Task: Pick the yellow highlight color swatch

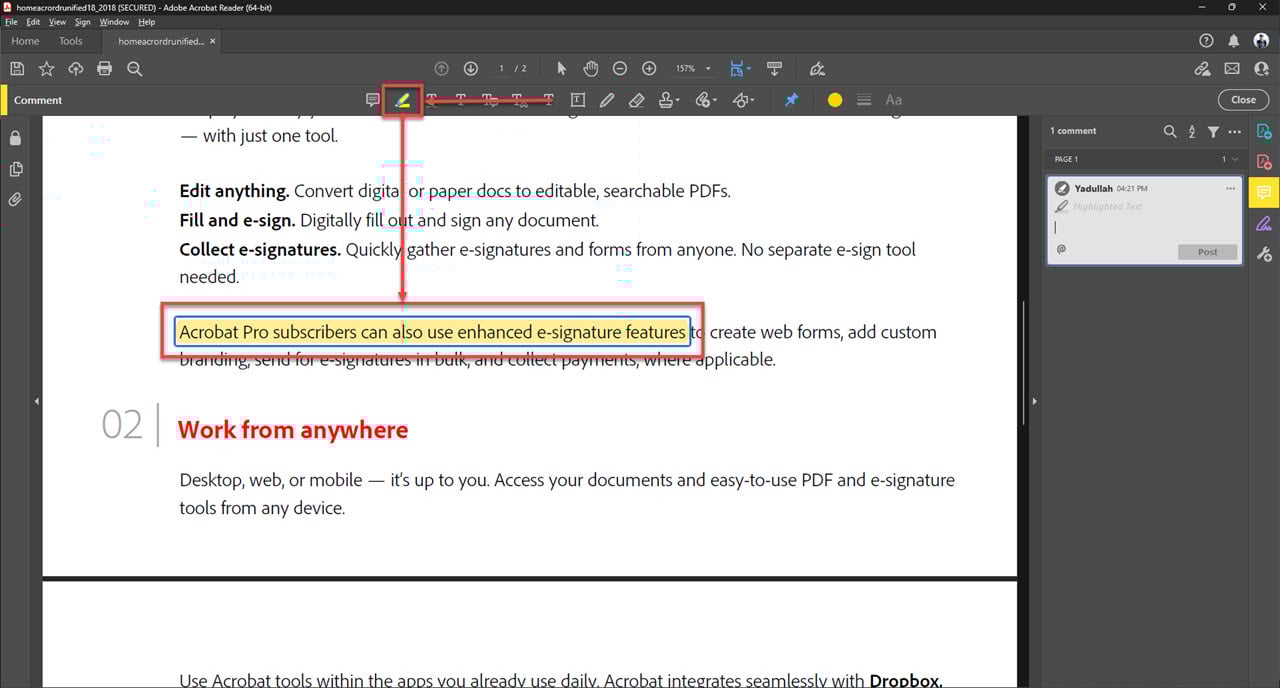Action: point(835,100)
